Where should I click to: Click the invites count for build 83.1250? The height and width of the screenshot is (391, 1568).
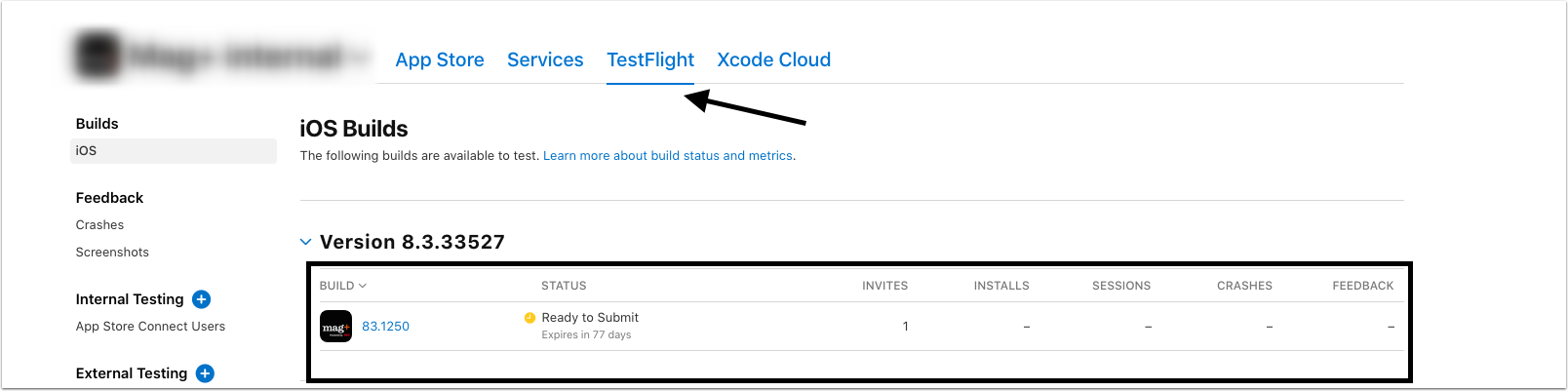coord(905,327)
